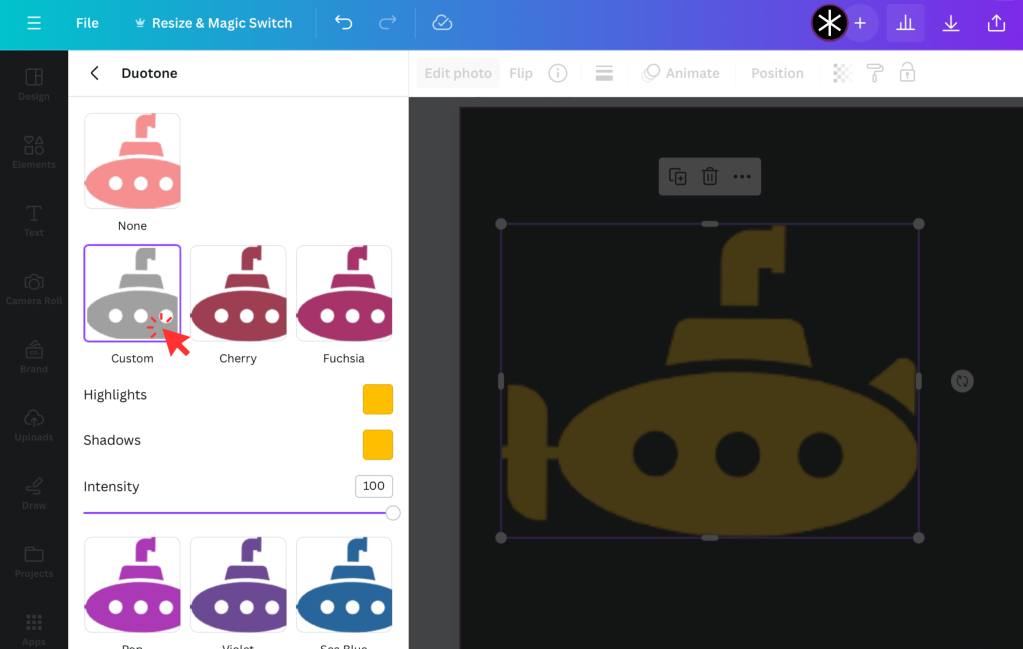Open the Flip options
The height and width of the screenshot is (649, 1023).
point(521,73)
